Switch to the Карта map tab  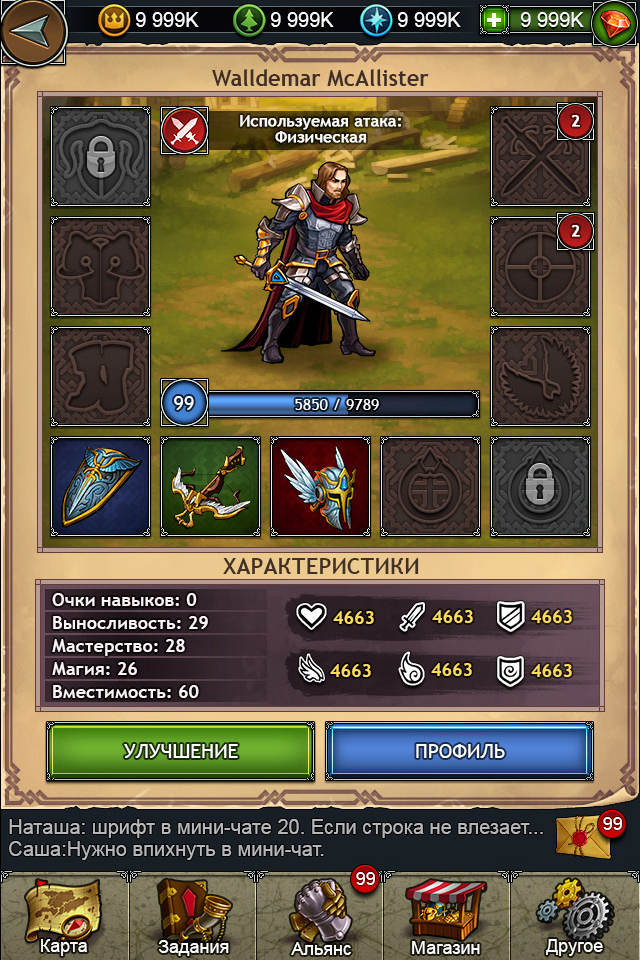pyautogui.click(x=63, y=917)
